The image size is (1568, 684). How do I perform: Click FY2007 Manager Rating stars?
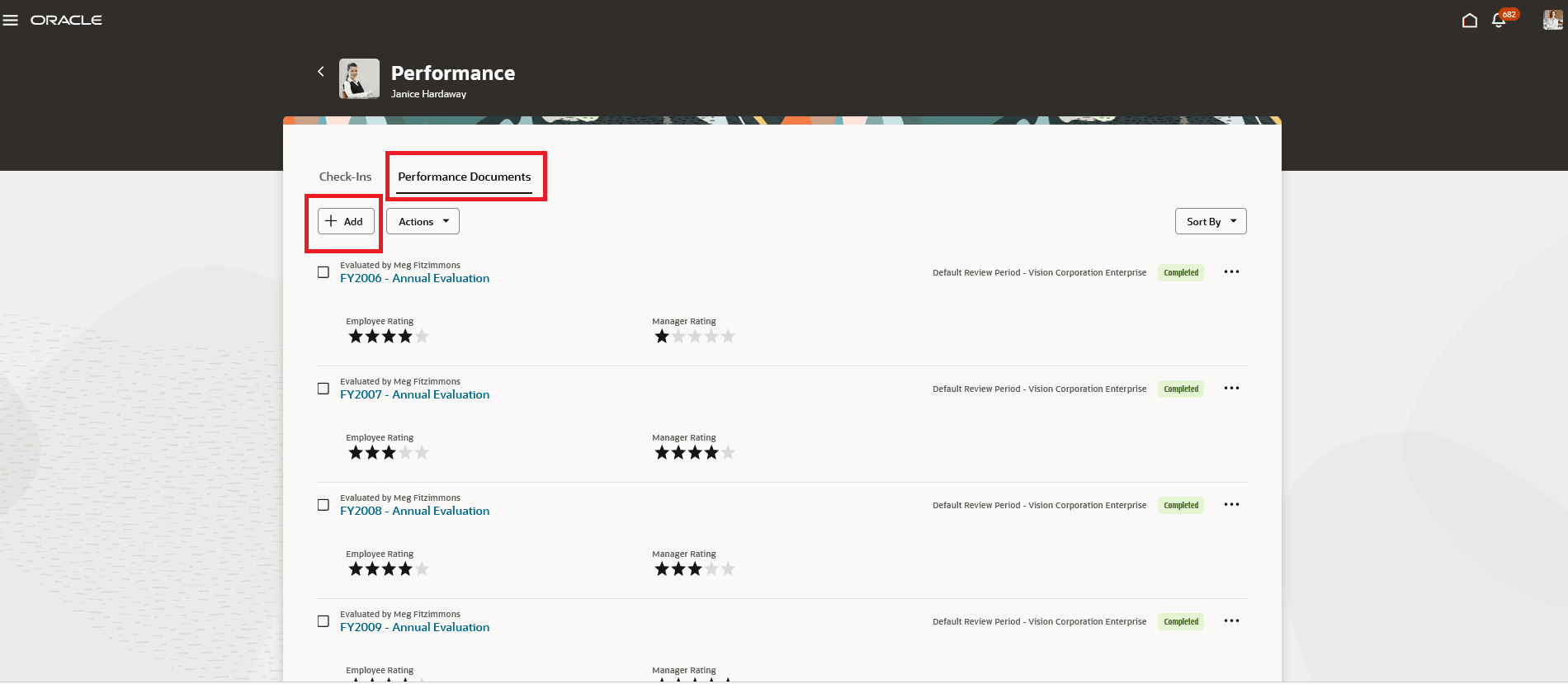click(x=694, y=453)
